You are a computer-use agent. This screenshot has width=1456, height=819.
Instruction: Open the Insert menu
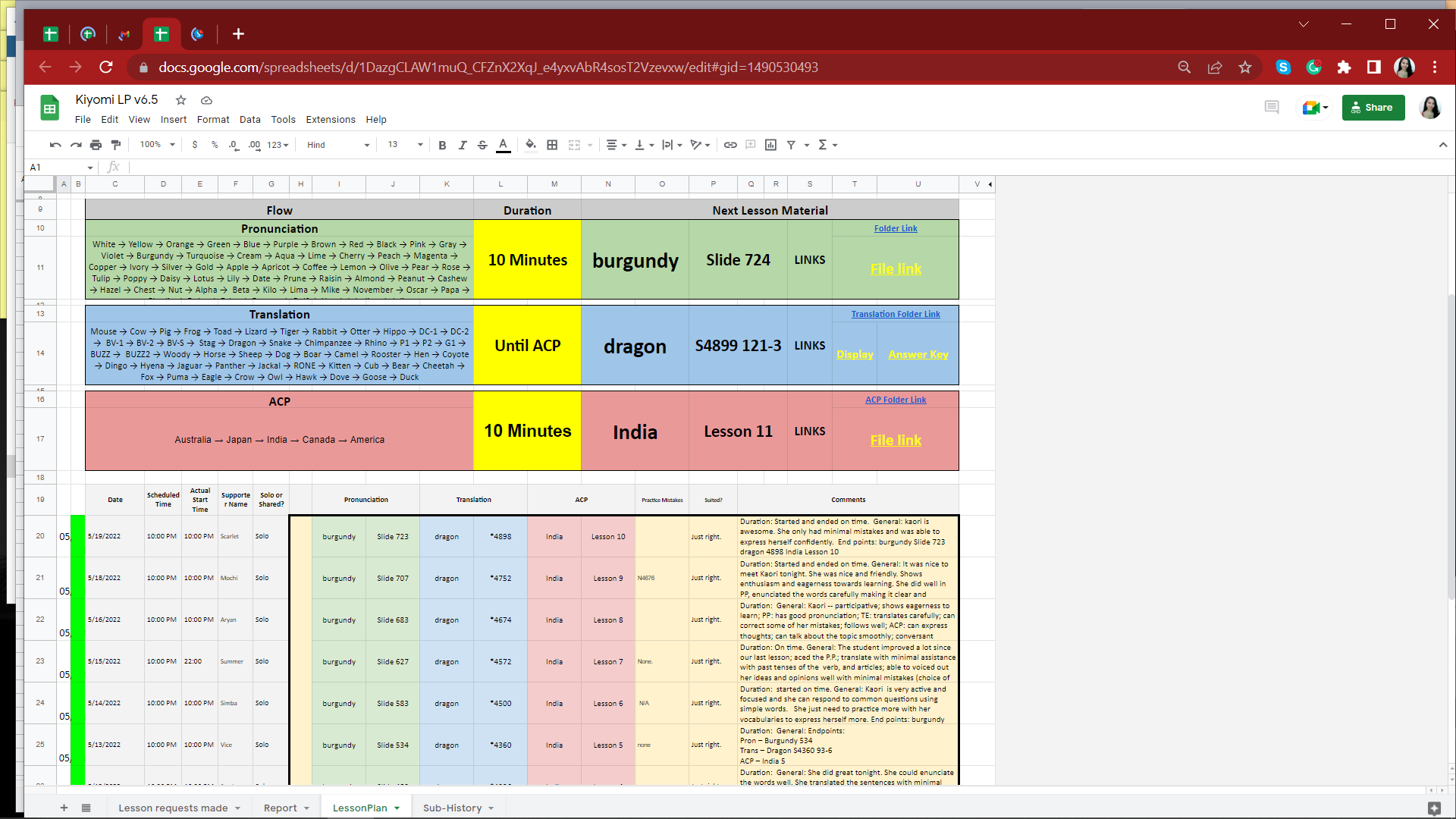click(174, 120)
